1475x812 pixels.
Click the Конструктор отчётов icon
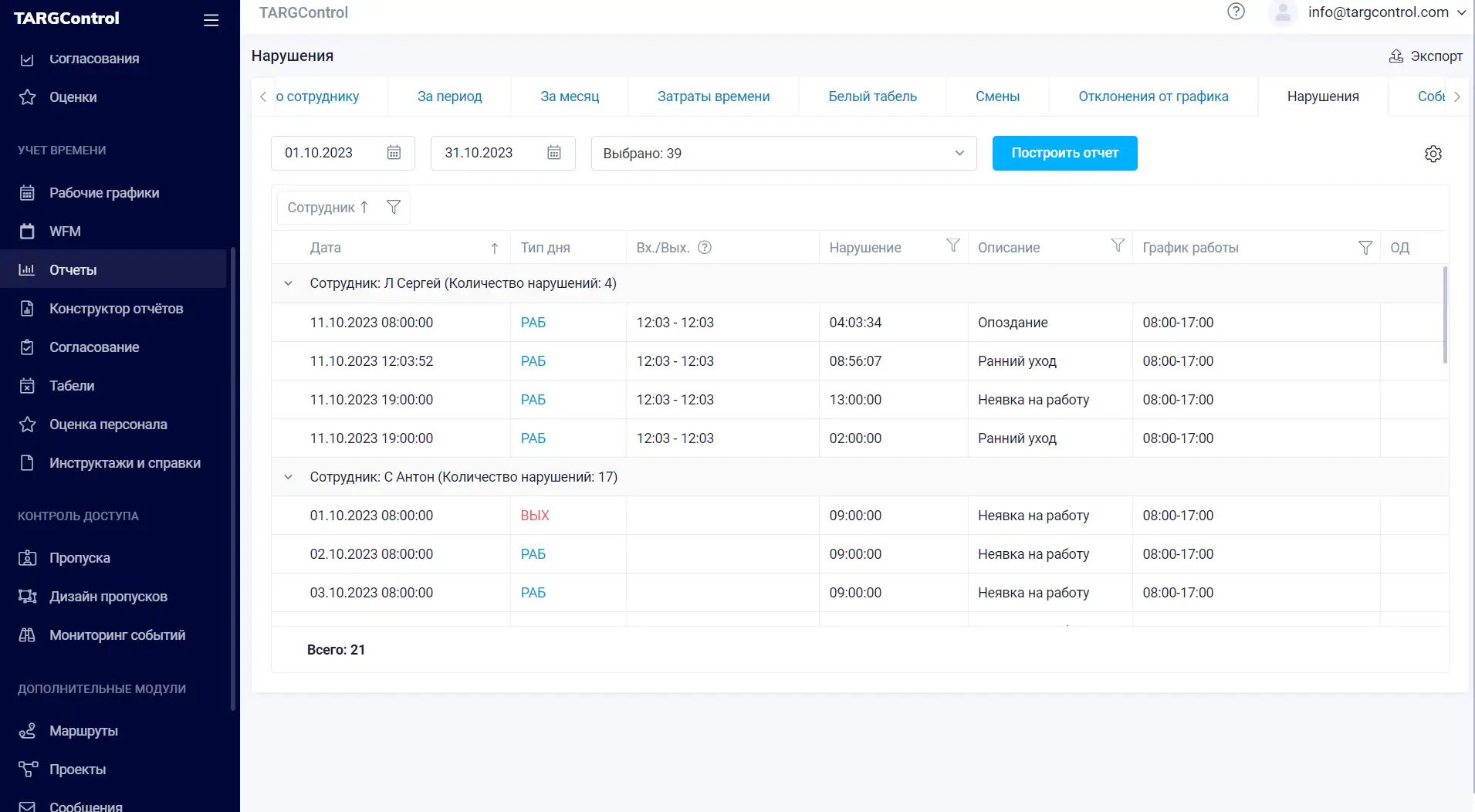27,309
